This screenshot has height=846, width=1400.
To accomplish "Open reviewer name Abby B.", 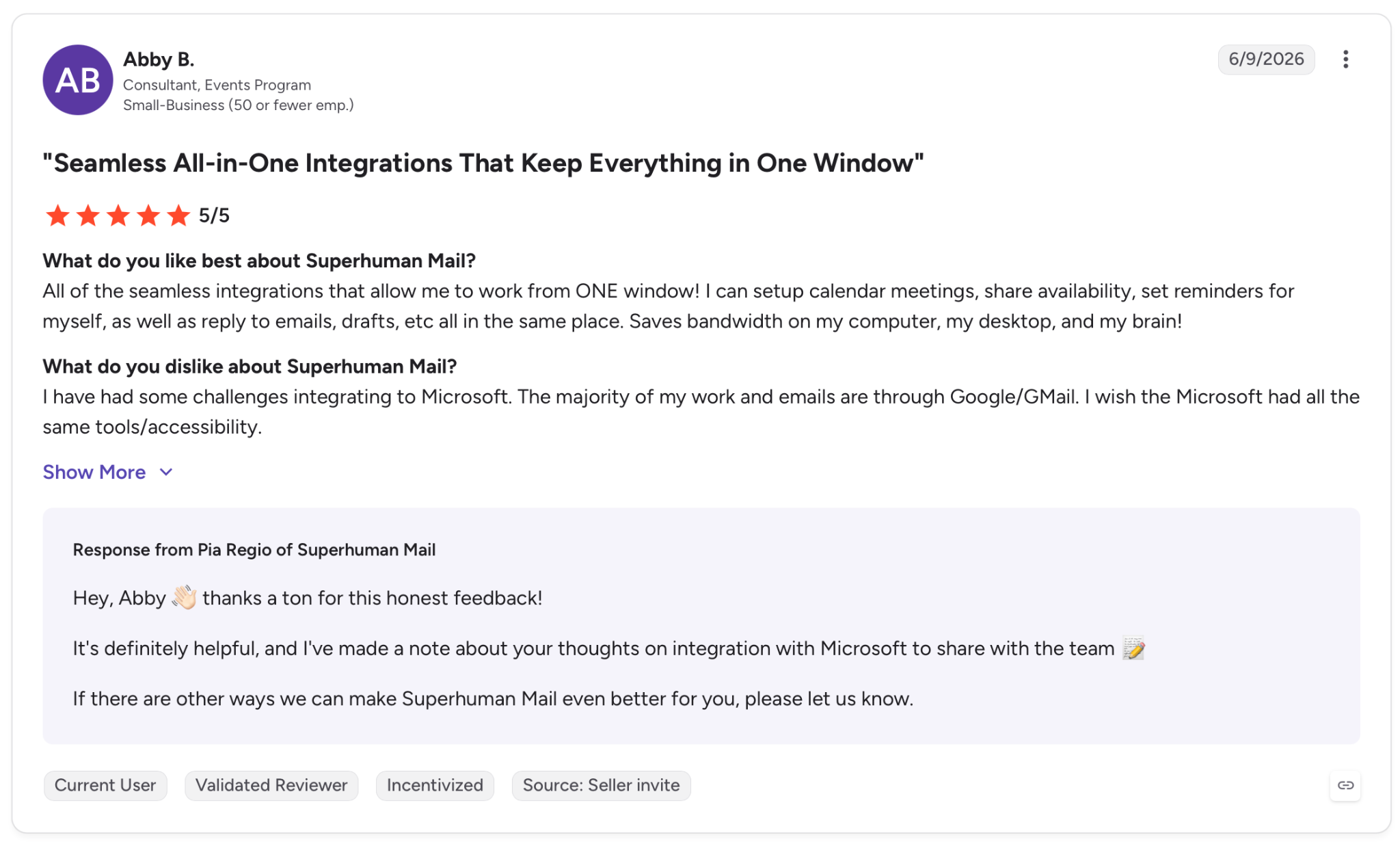I will tap(159, 60).
